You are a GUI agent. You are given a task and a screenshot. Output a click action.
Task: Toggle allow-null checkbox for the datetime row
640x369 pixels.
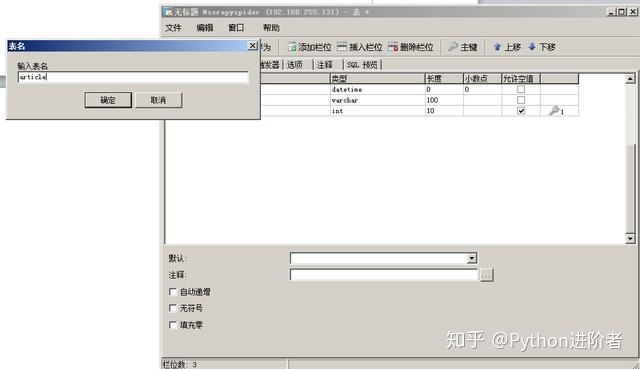pyautogui.click(x=521, y=89)
